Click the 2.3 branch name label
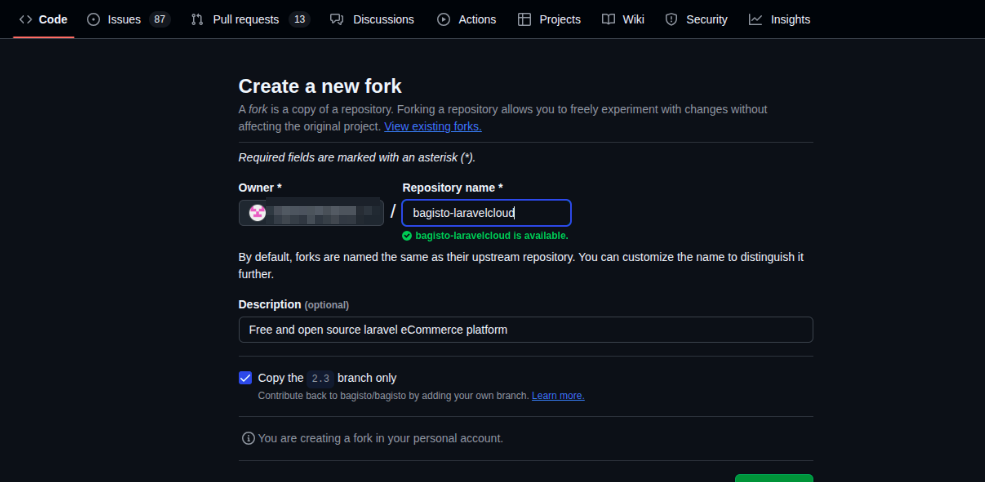 tap(320, 378)
